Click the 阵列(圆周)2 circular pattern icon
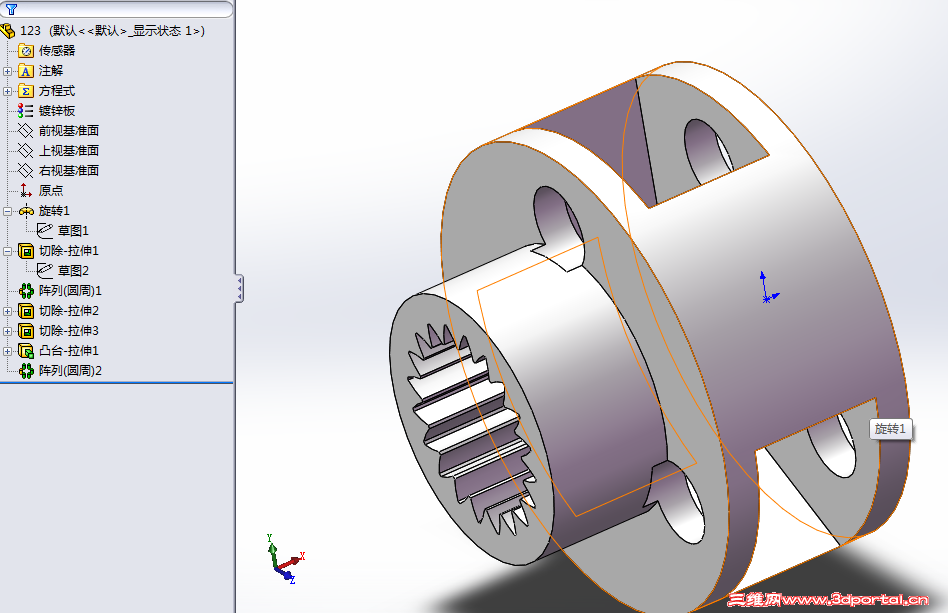The image size is (948, 613). [x=26, y=371]
